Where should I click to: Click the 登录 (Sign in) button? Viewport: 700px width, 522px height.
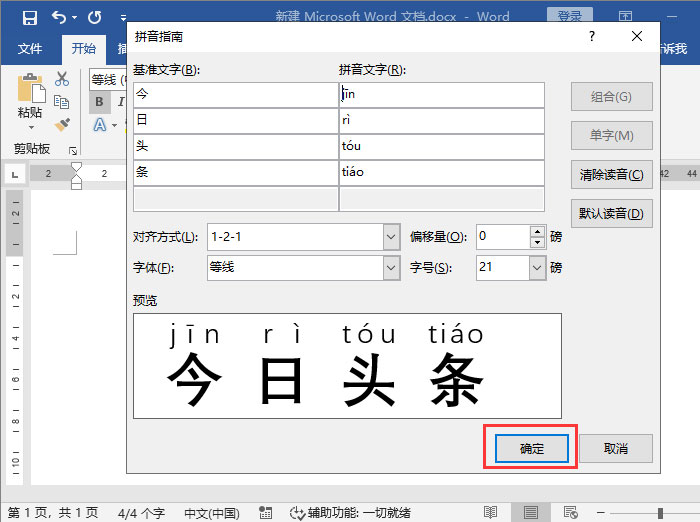tap(570, 16)
